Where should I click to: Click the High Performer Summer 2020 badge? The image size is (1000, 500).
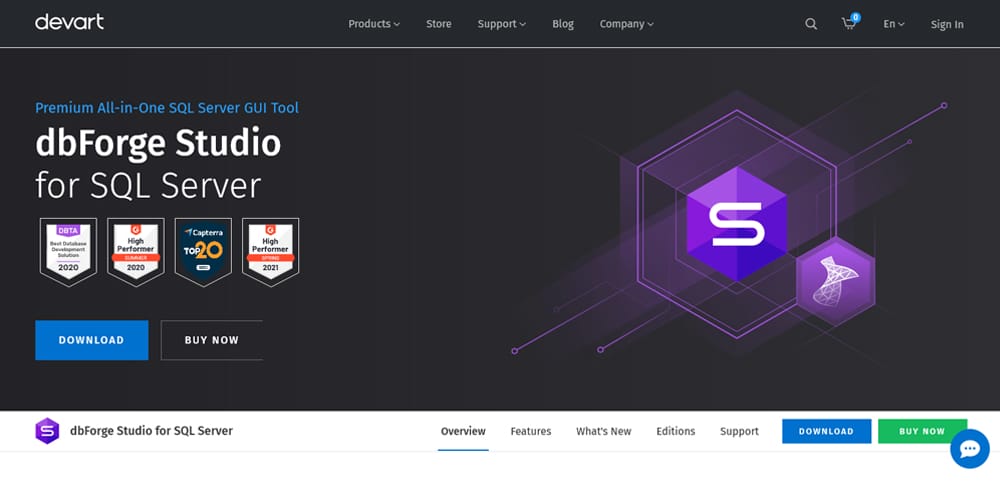136,251
